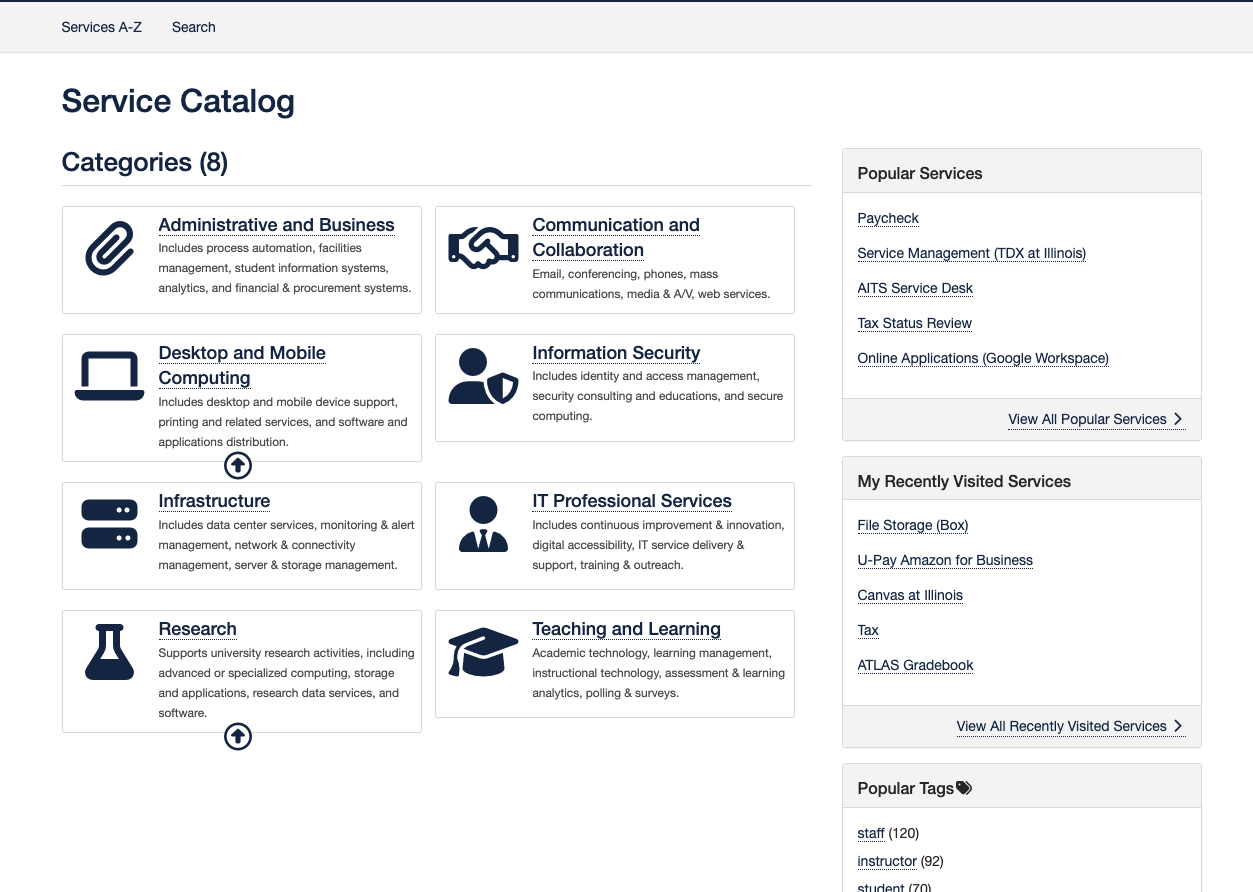Open View All Recently Visited Services
The height and width of the screenshot is (892, 1253).
1070,726
